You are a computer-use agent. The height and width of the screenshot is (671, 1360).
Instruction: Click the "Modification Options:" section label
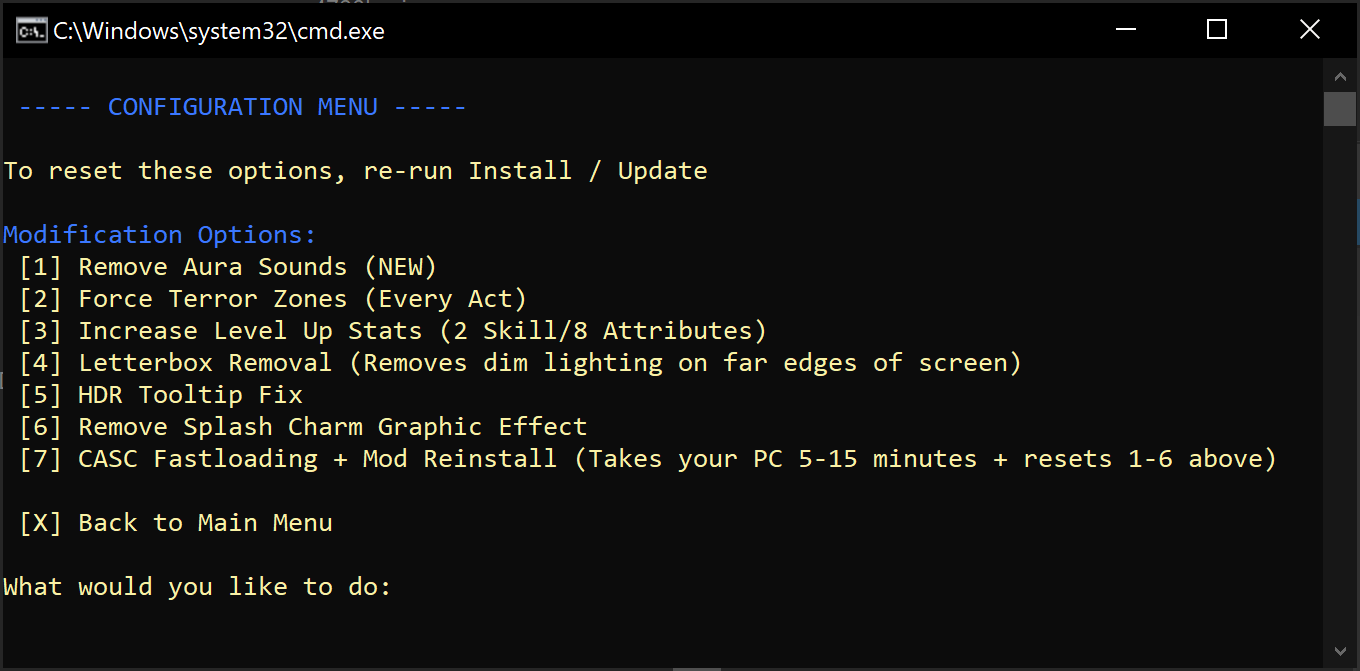(x=160, y=235)
